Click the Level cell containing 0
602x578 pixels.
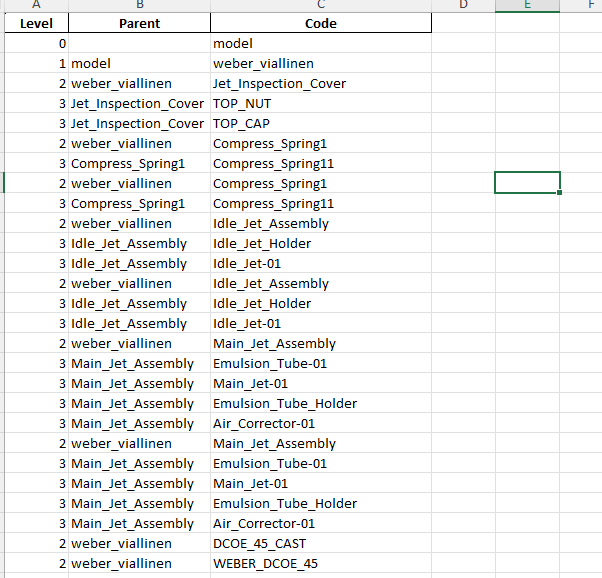click(x=36, y=43)
